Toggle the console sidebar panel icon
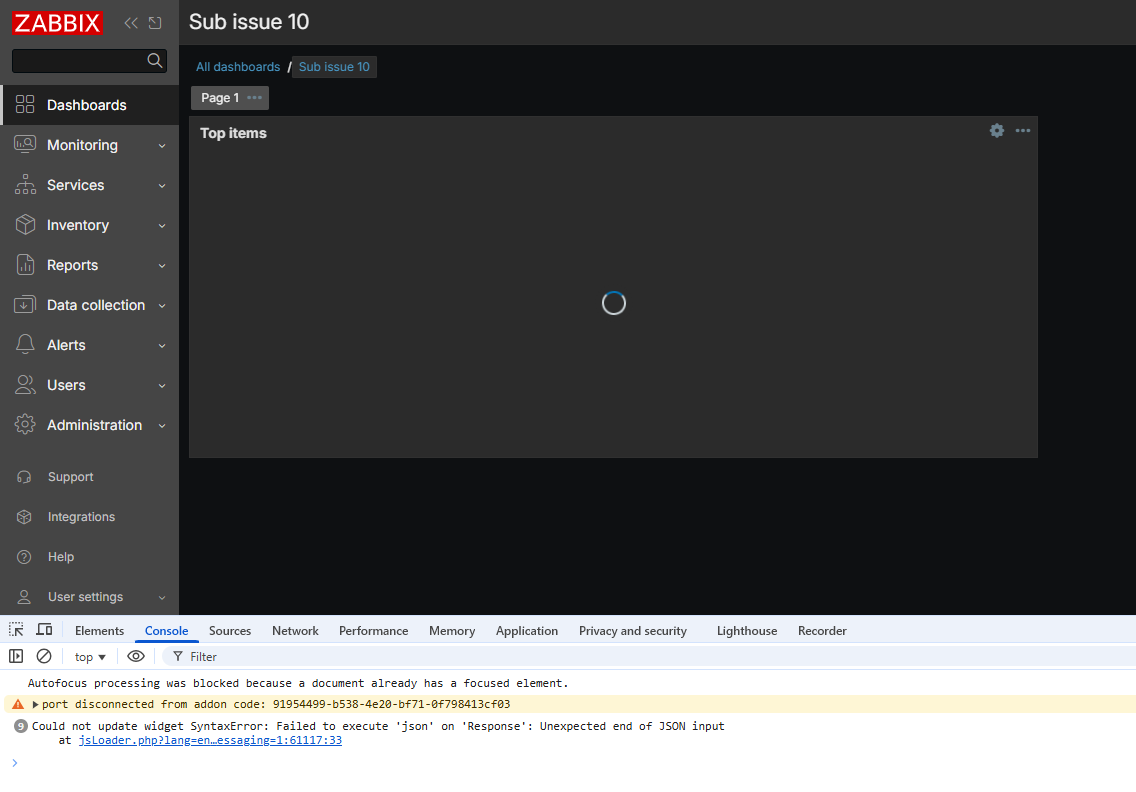Image resolution: width=1136 pixels, height=792 pixels. (x=16, y=657)
